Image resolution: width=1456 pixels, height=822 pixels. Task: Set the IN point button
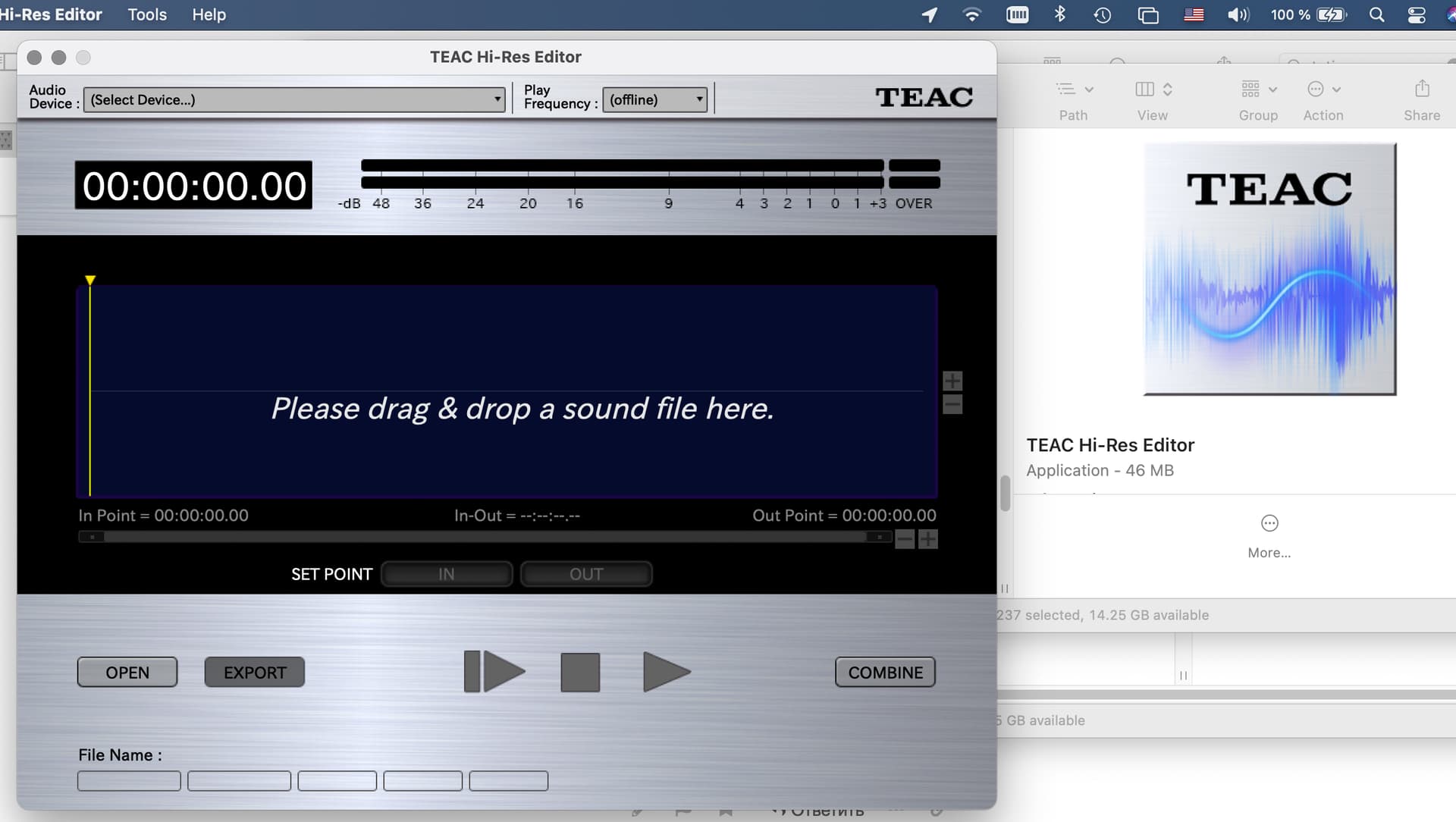coord(447,574)
